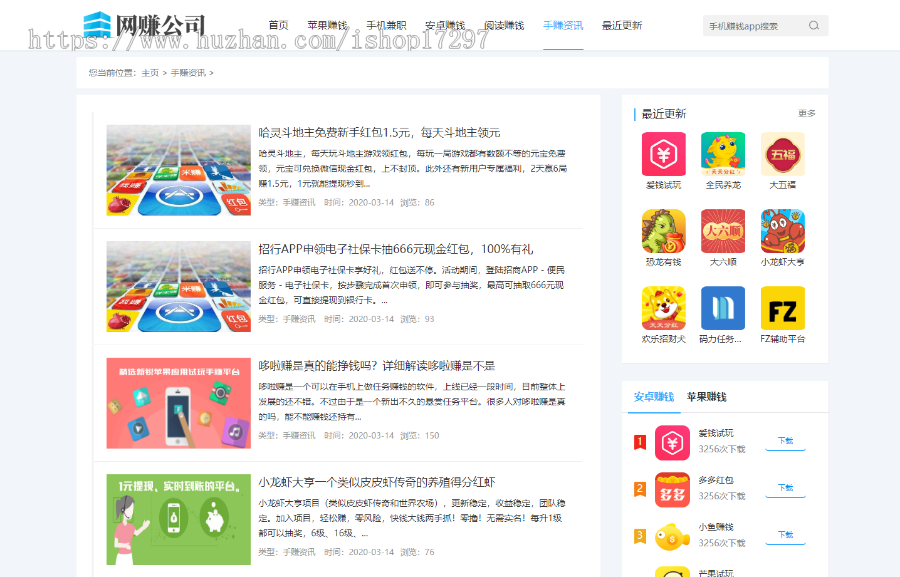Click the search magnifier icon

coord(814,26)
